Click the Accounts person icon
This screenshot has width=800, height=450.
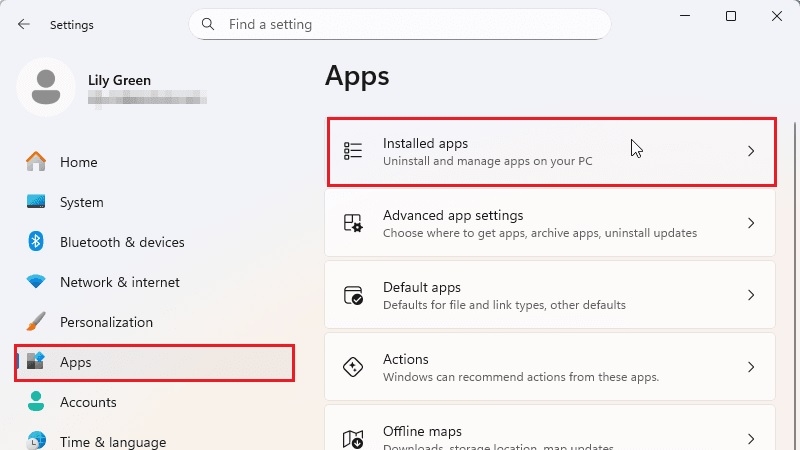tap(36, 401)
